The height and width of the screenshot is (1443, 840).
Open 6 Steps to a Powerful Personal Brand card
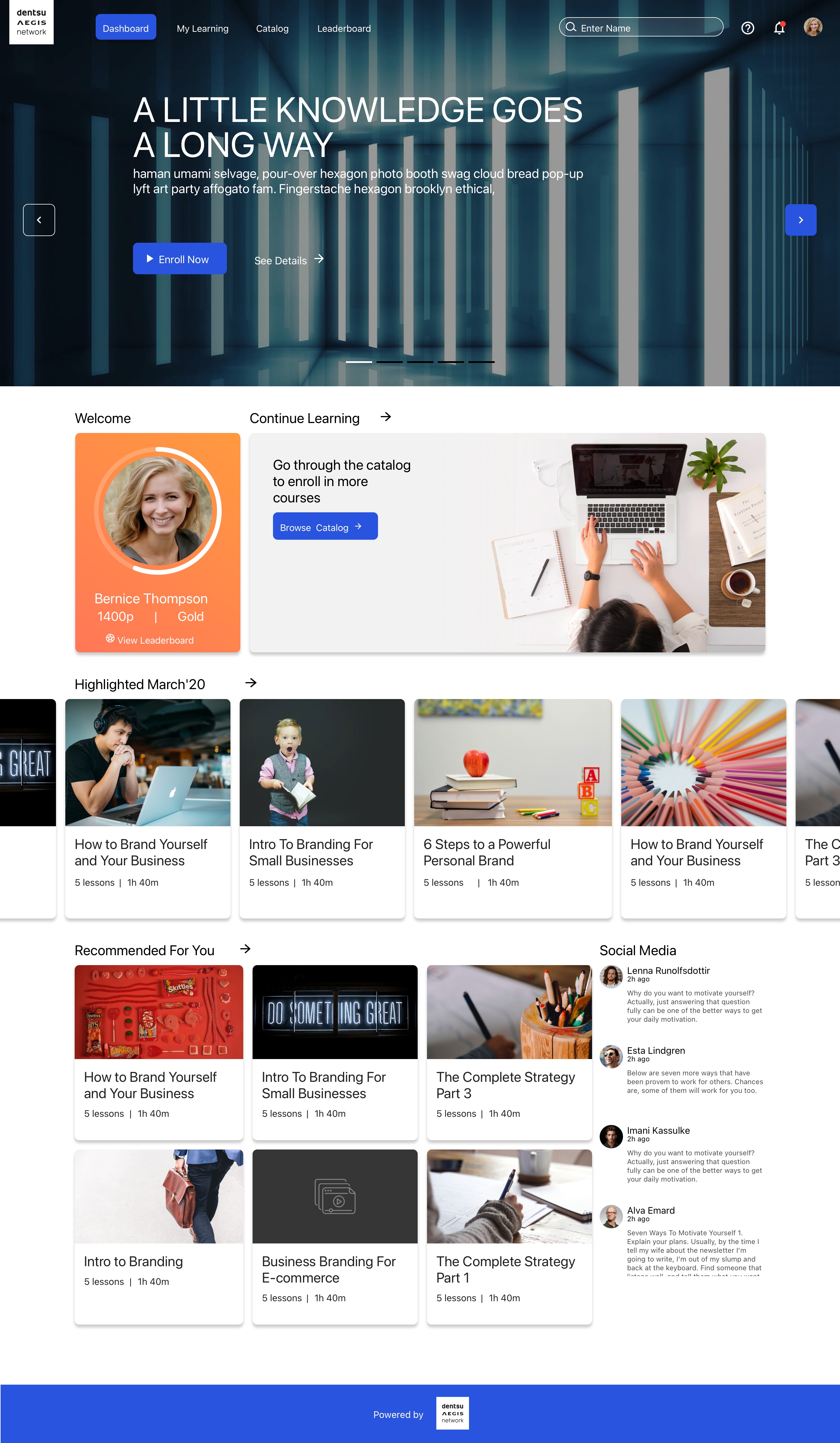coord(512,808)
